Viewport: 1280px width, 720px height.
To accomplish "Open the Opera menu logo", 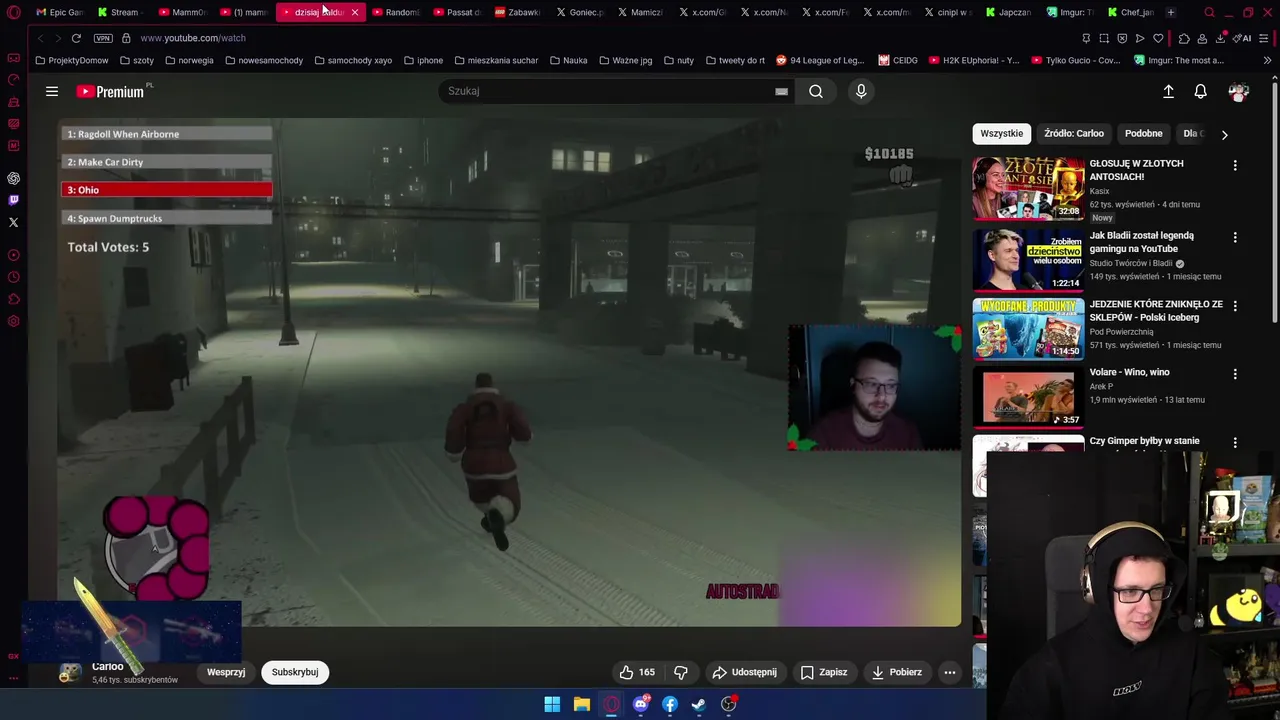I will point(13,12).
